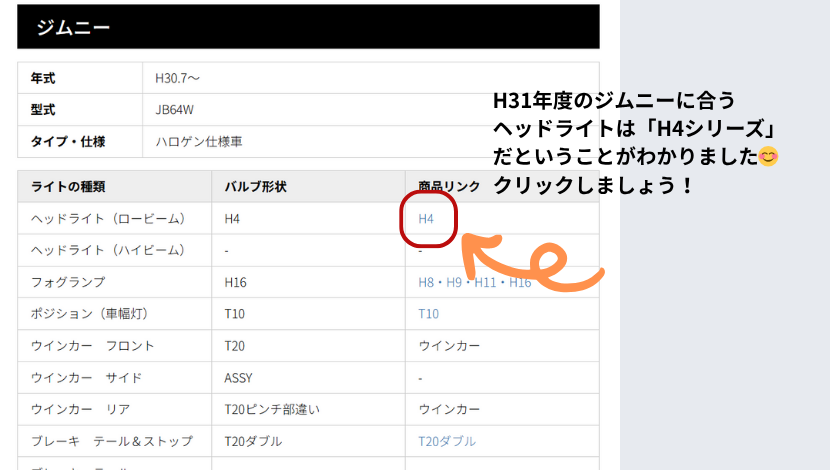Select the ヘッドライト（ハイビーム） row label

pyautogui.click(x=107, y=250)
